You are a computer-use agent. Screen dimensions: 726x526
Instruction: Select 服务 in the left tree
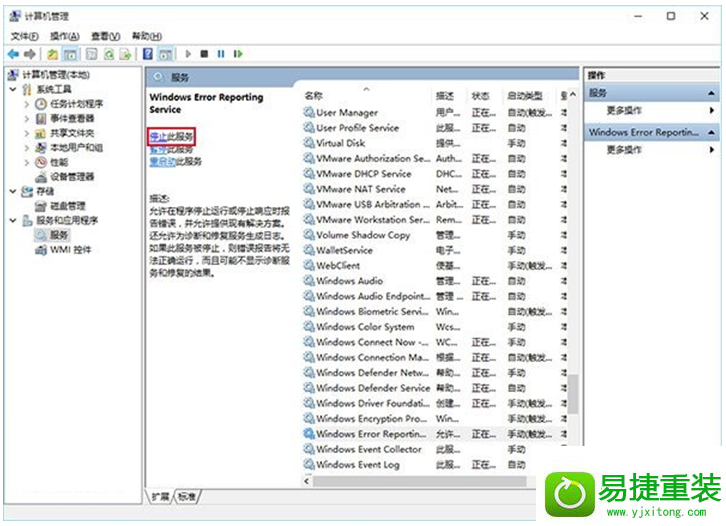pos(52,235)
